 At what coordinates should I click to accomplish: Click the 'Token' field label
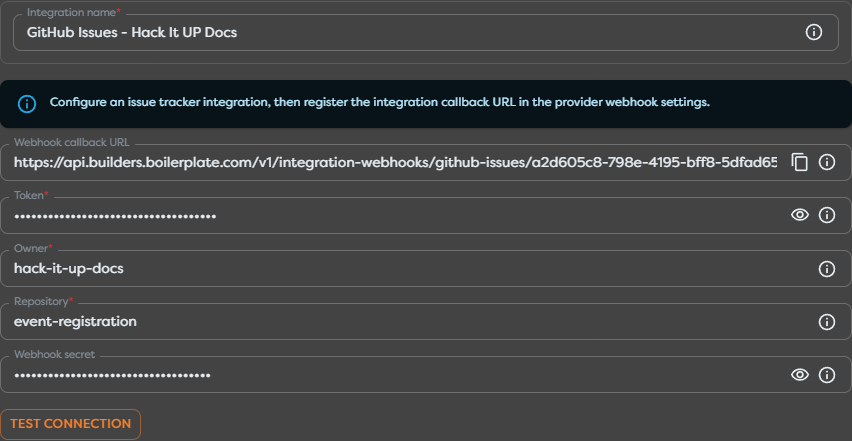(32, 195)
